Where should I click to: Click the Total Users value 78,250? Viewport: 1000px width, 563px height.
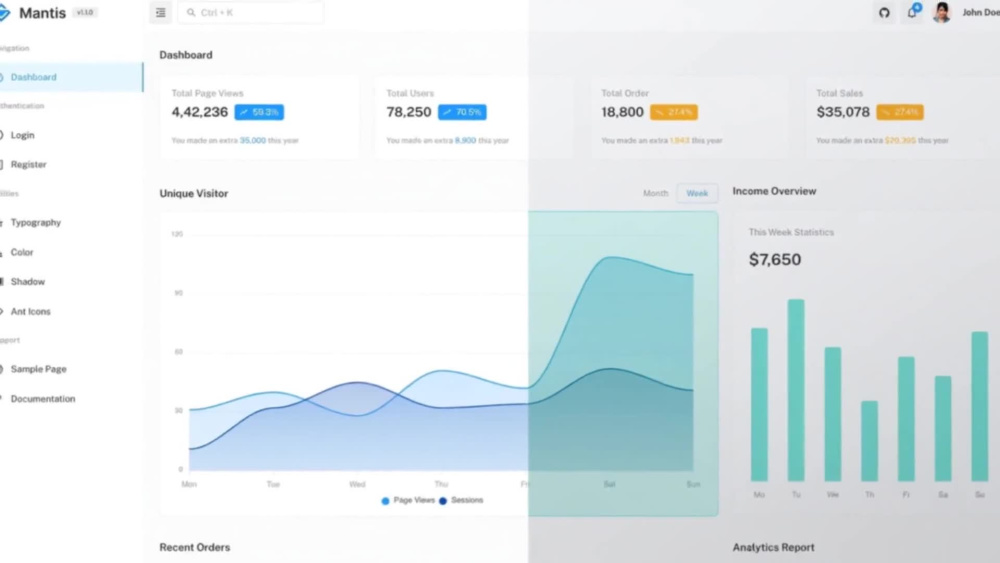[x=409, y=112]
